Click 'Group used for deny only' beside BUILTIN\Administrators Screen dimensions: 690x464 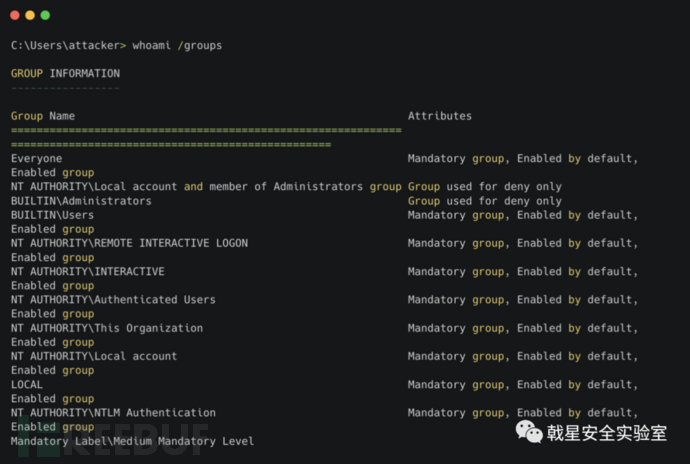(x=484, y=201)
